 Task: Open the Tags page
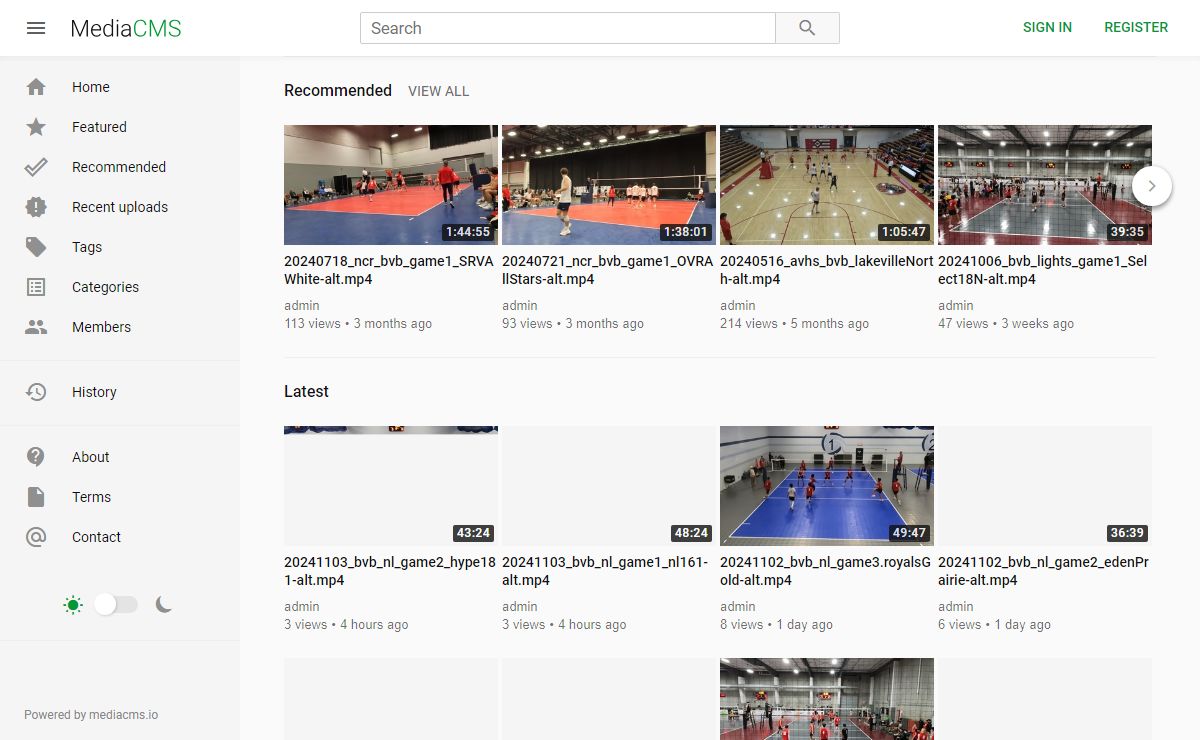pos(120,247)
